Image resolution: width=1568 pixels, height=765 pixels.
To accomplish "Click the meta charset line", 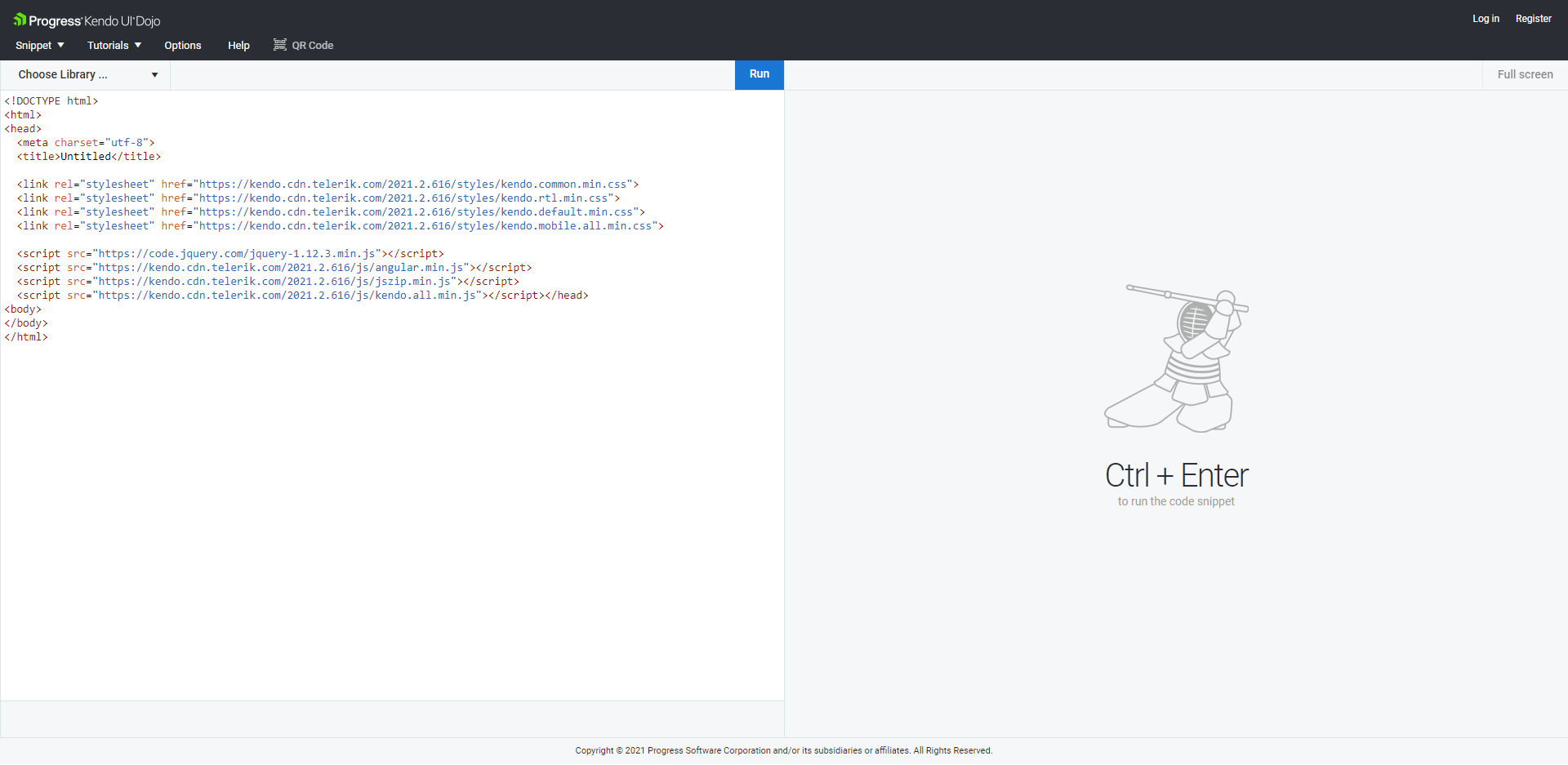I will [86, 143].
